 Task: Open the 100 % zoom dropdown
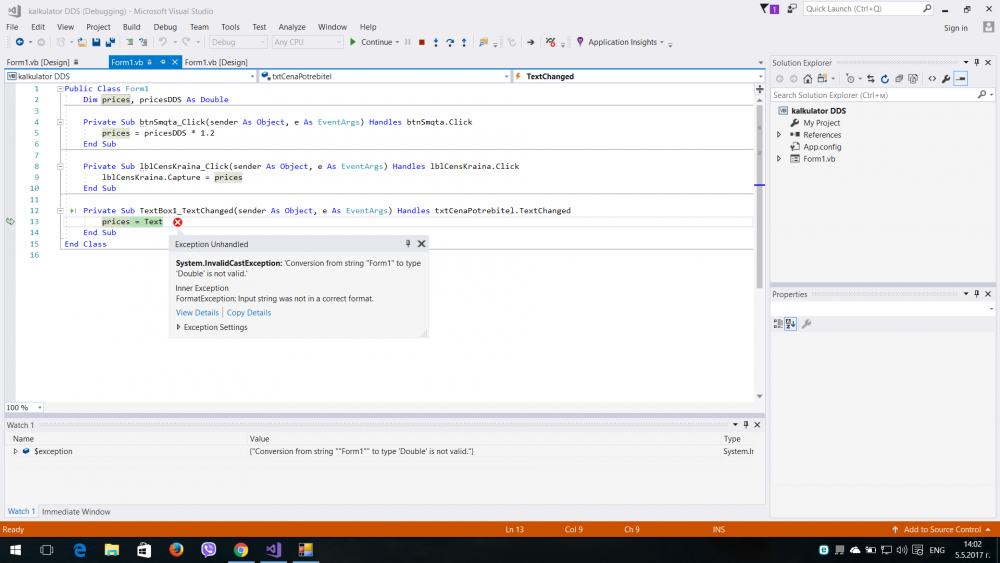pyautogui.click(x=40, y=407)
